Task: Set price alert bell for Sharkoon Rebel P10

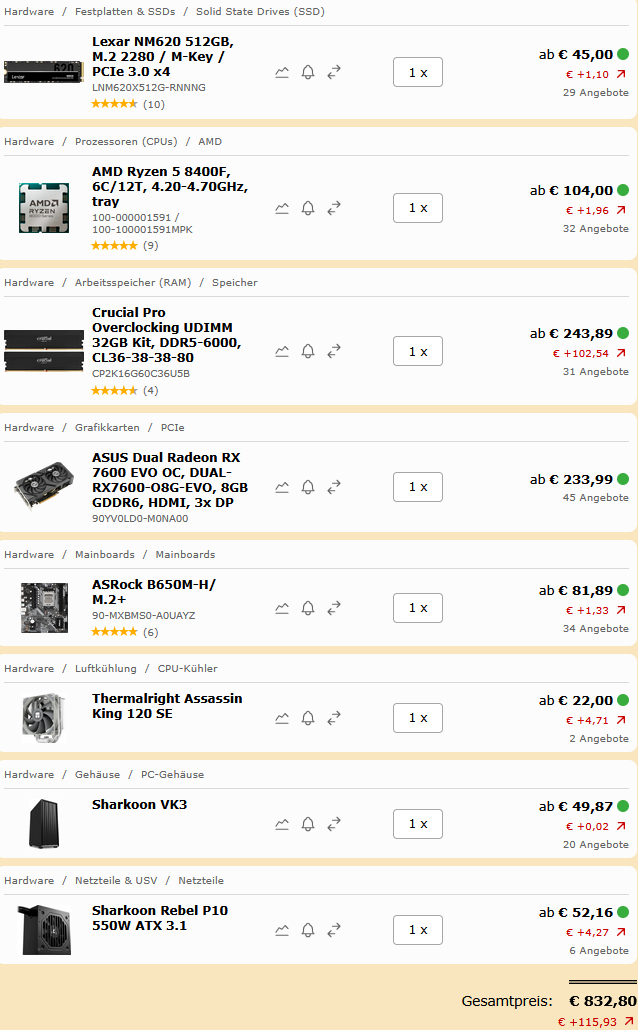Action: click(x=308, y=930)
